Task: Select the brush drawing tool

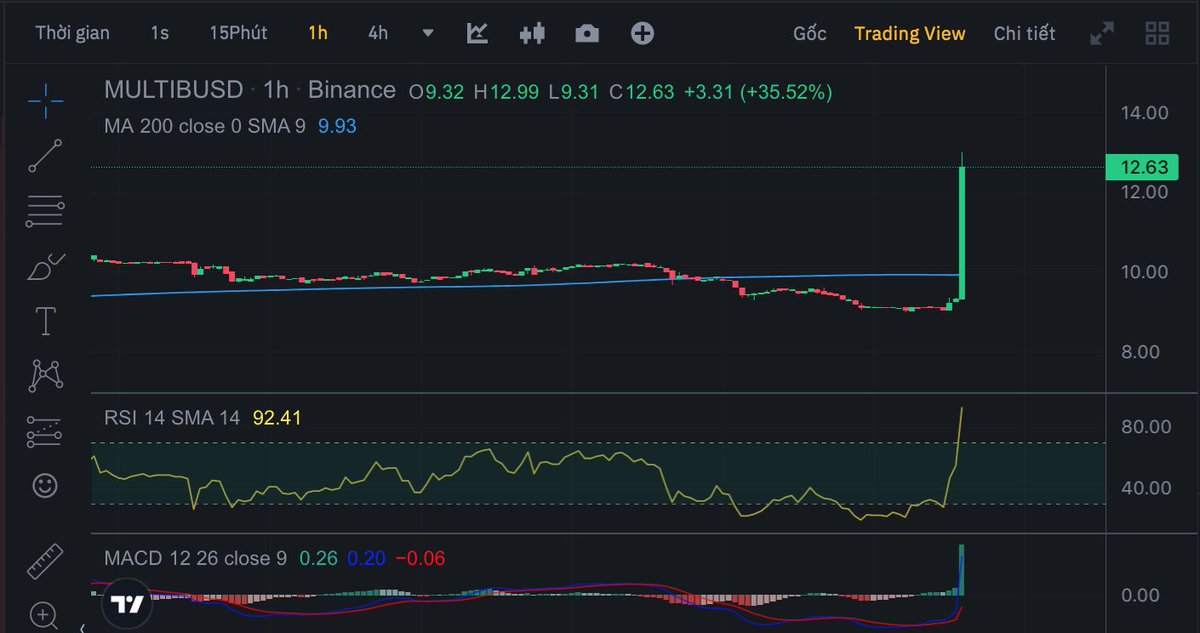Action: point(45,267)
